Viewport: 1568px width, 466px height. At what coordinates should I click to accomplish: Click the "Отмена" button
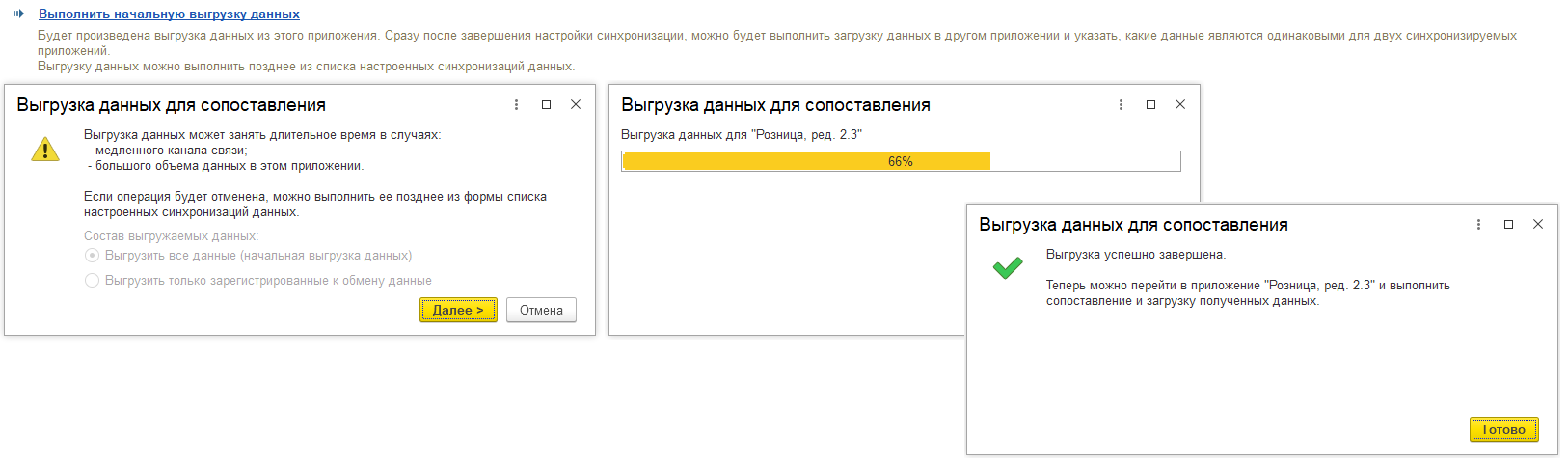point(541,310)
